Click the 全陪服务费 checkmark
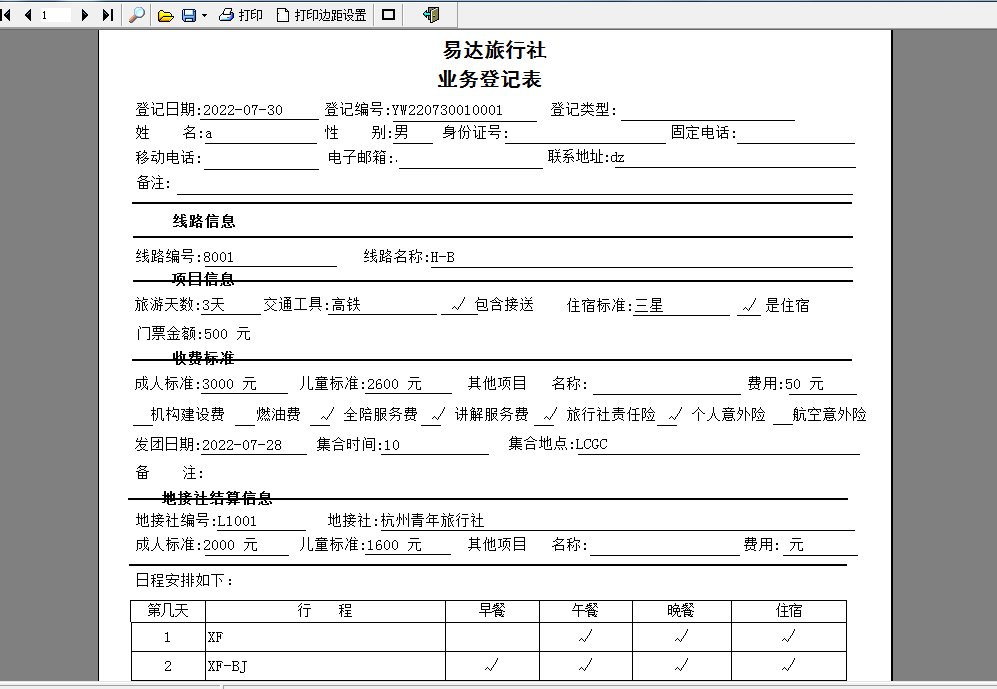This screenshot has width=997, height=689. [x=327, y=415]
